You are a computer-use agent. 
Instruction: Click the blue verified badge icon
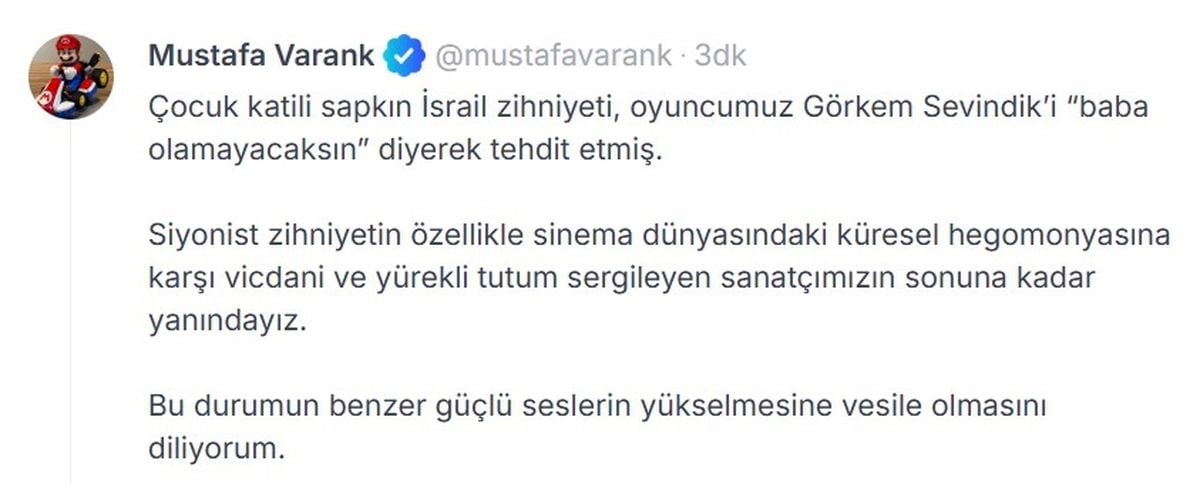pyautogui.click(x=403, y=56)
